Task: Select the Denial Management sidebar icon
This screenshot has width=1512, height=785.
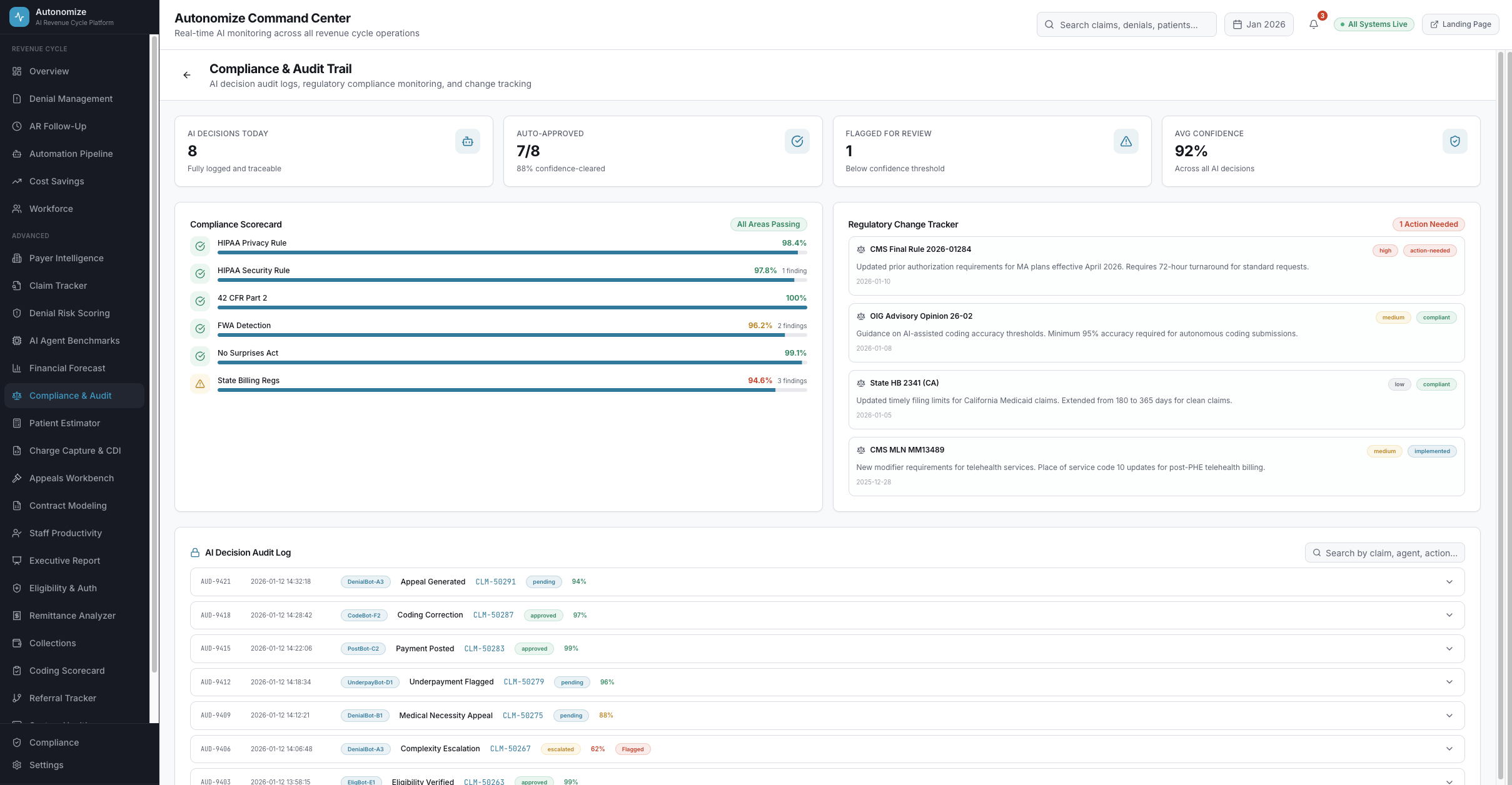Action: (17, 98)
